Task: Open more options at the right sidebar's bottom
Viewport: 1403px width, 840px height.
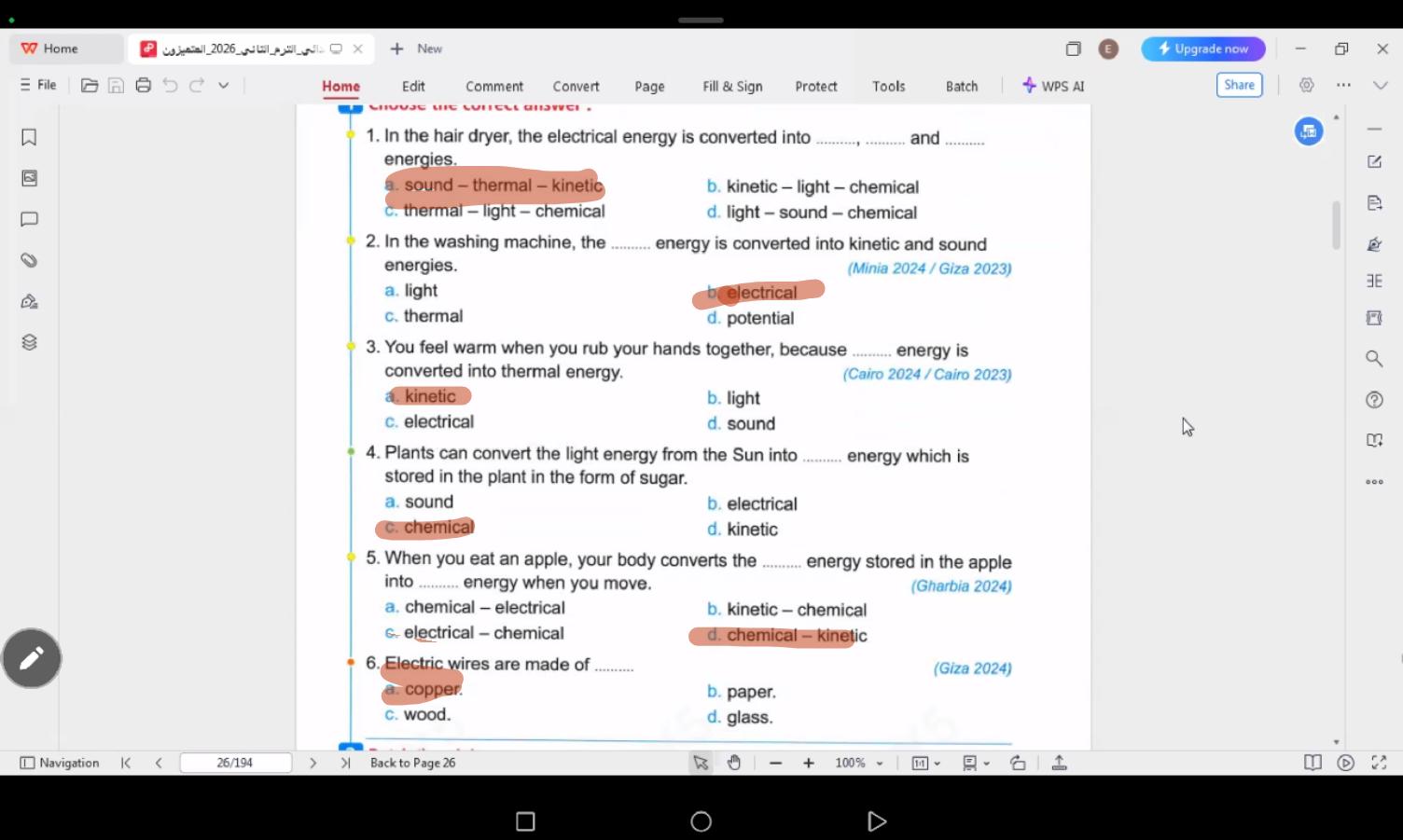Action: 1374,482
